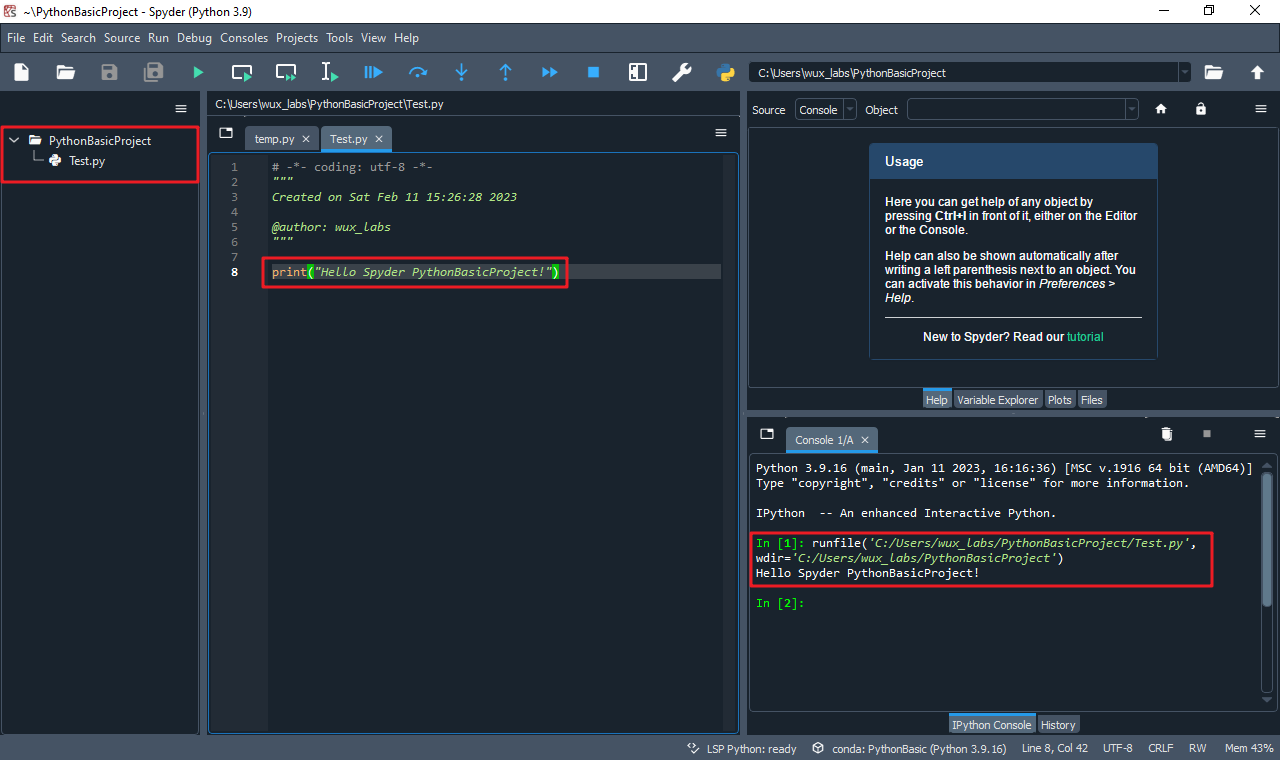Save all files using toolbar icon

pyautogui.click(x=154, y=72)
